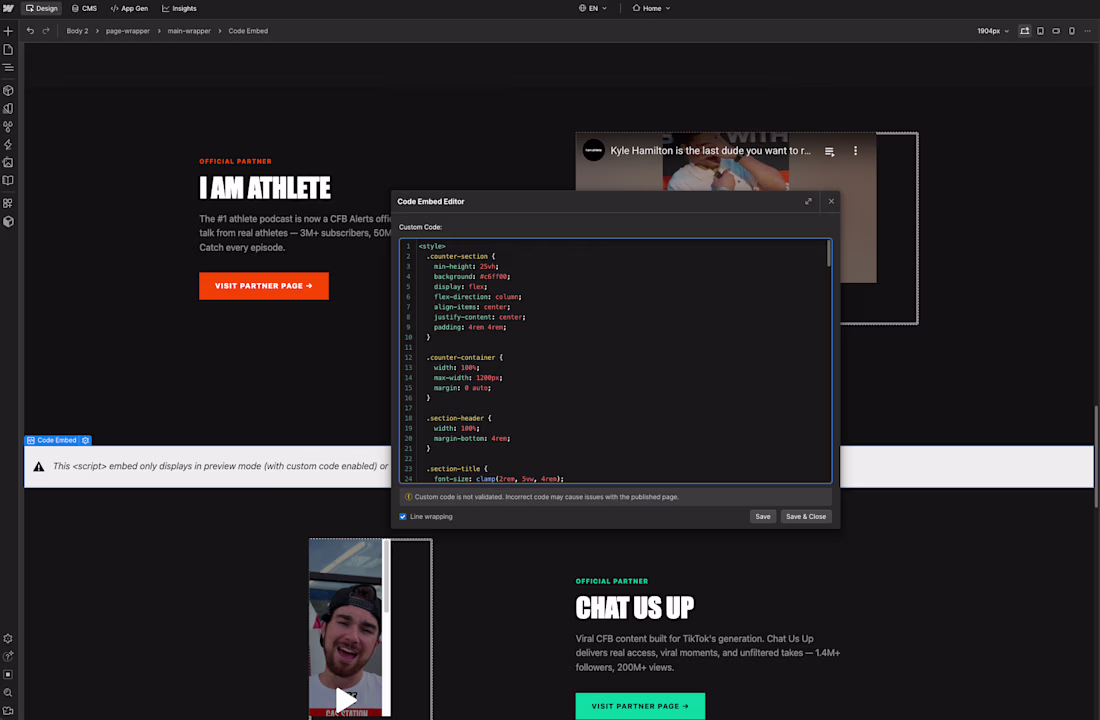The image size is (1100, 720).
Task: Click the script embed warning message
Action: point(220,466)
